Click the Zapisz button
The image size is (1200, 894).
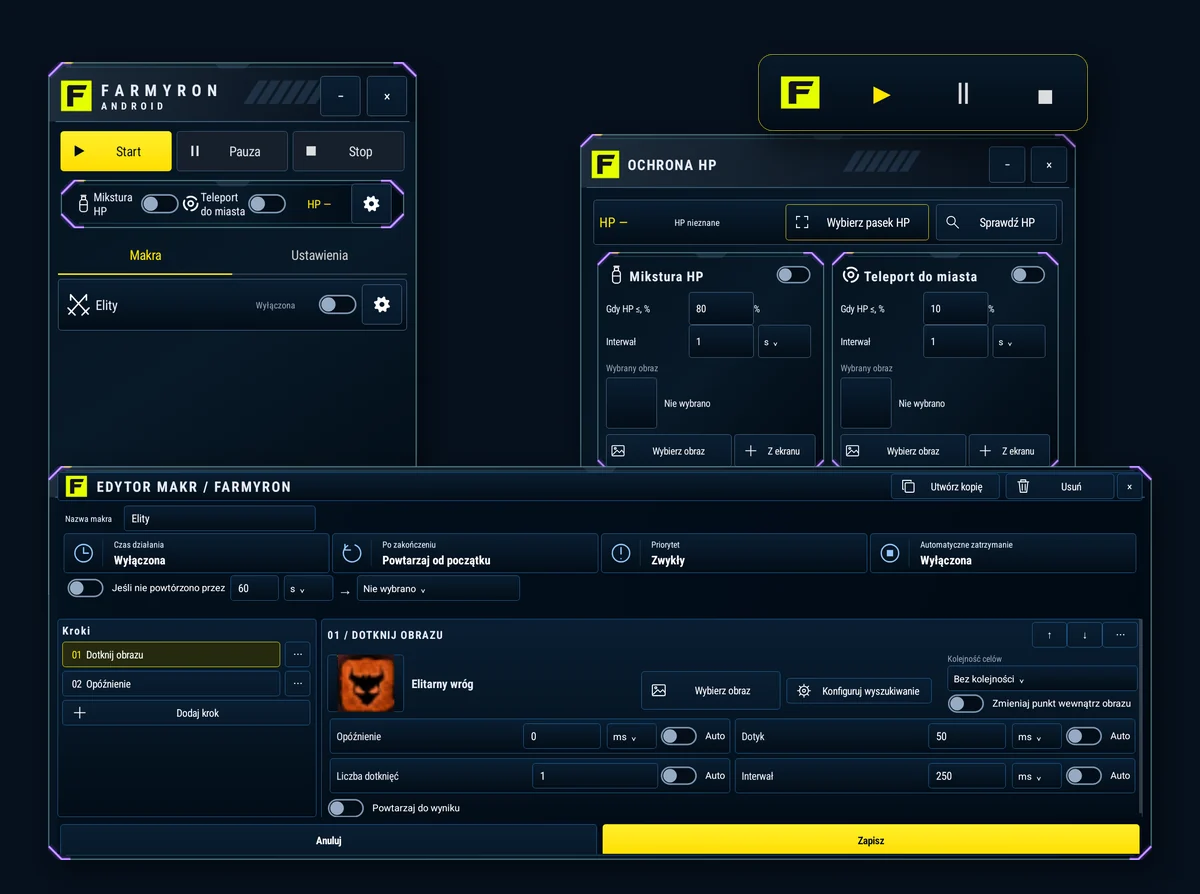click(870, 840)
